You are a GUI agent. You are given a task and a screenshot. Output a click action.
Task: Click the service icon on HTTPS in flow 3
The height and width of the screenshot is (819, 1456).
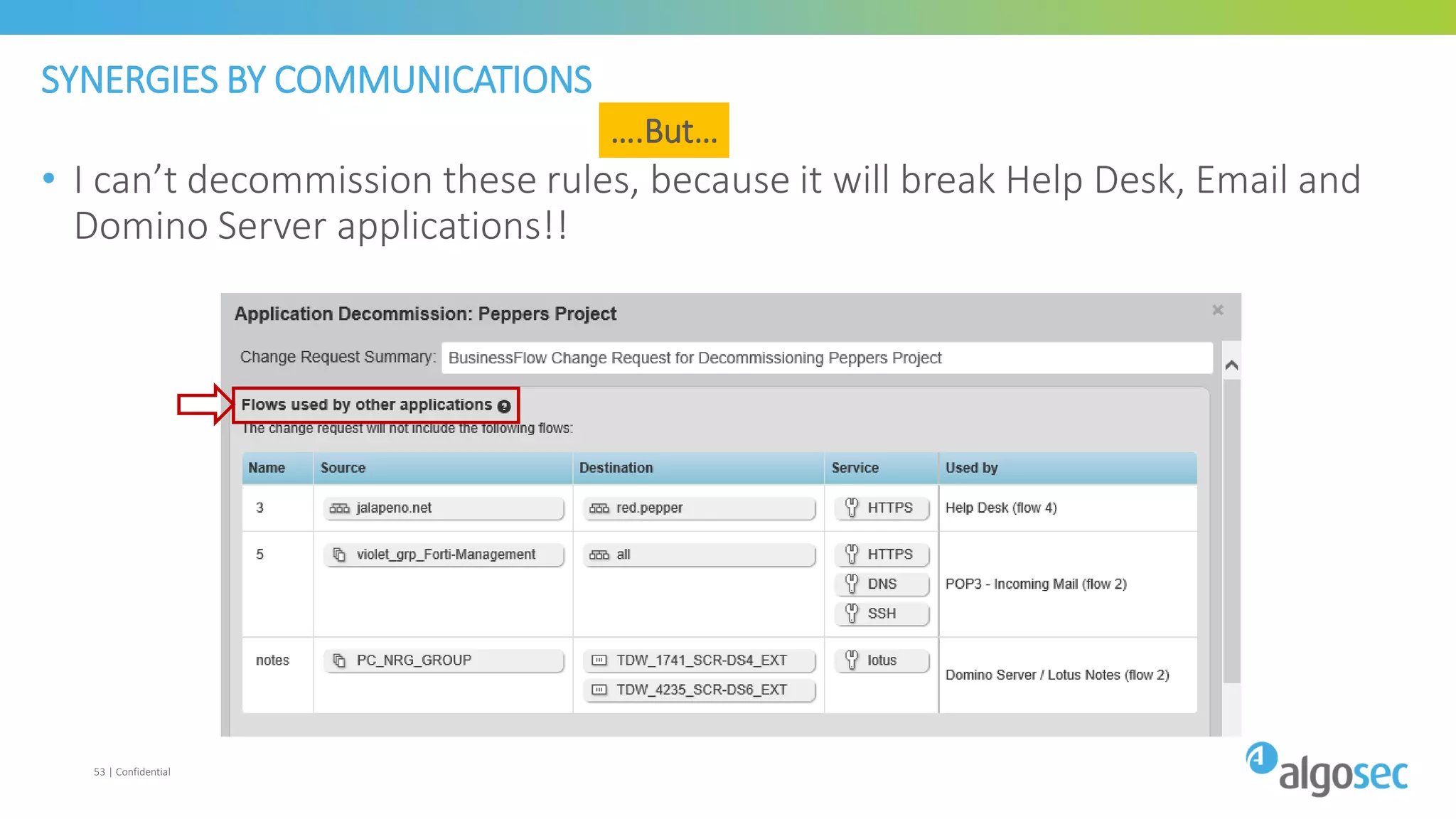click(851, 508)
